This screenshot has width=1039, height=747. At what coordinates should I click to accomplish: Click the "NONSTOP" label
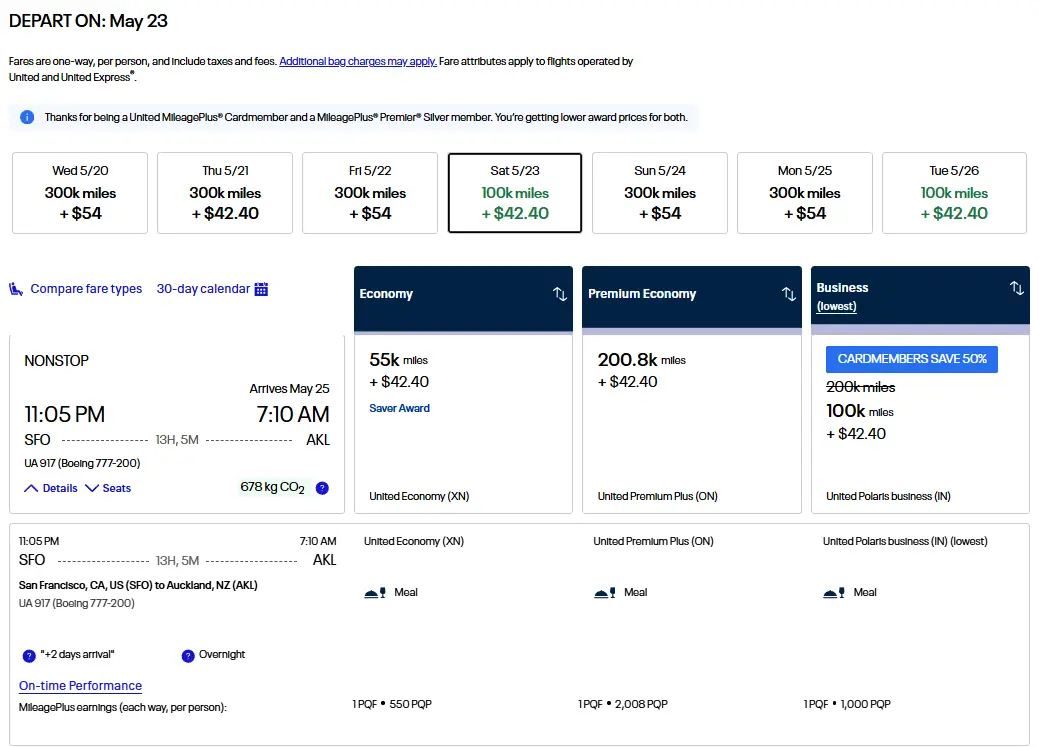pyautogui.click(x=56, y=361)
